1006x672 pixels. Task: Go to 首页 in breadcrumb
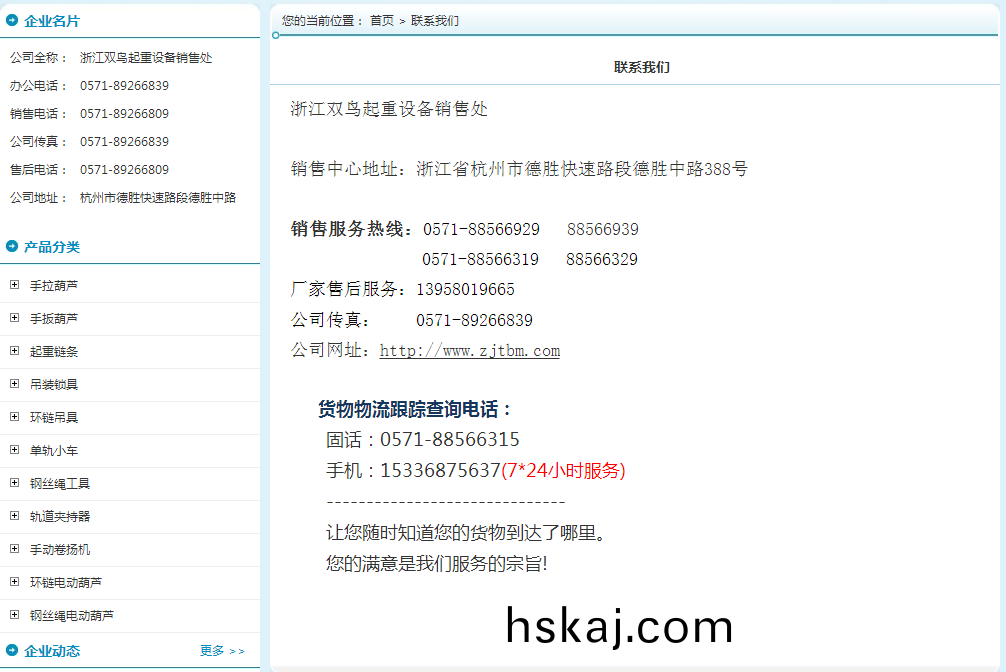[382, 21]
